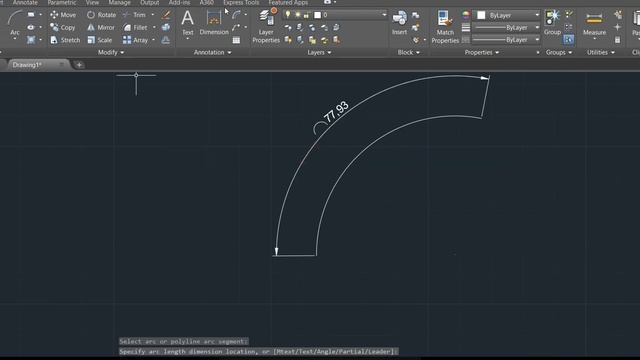The height and width of the screenshot is (360, 640).
Task: Select the Arc drawing tool
Action: 15,24
